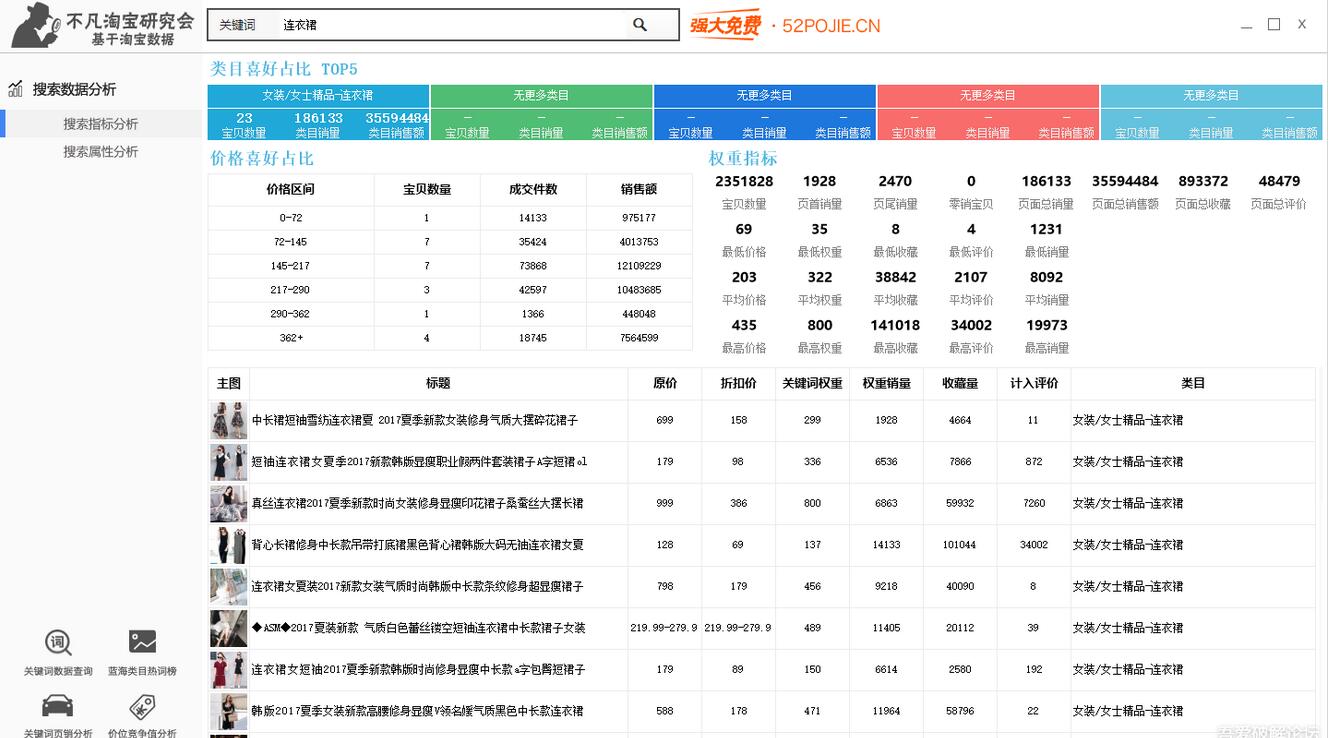Sort by the 折扣价 column header
The width and height of the screenshot is (1330, 738).
pos(738,383)
